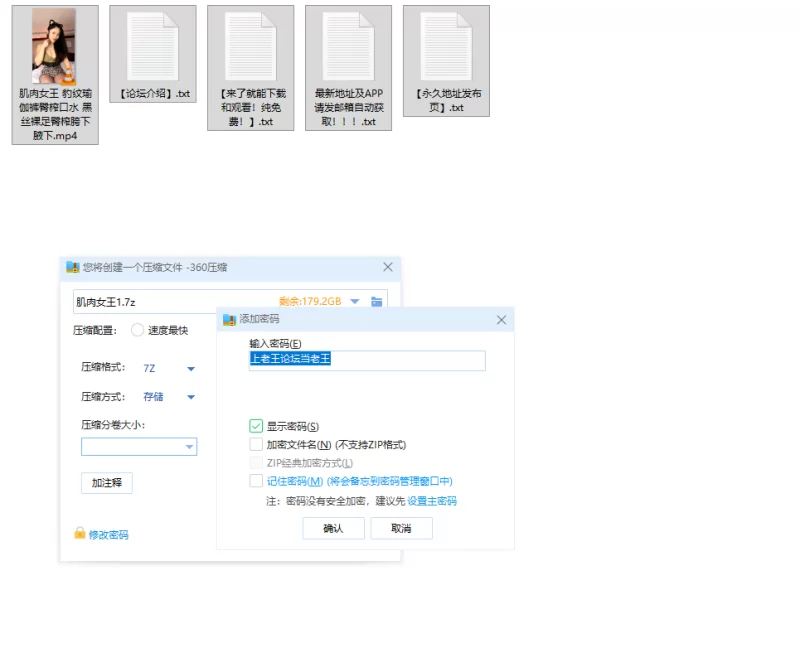Uncheck the 显示密码 checkbox

coord(256,426)
